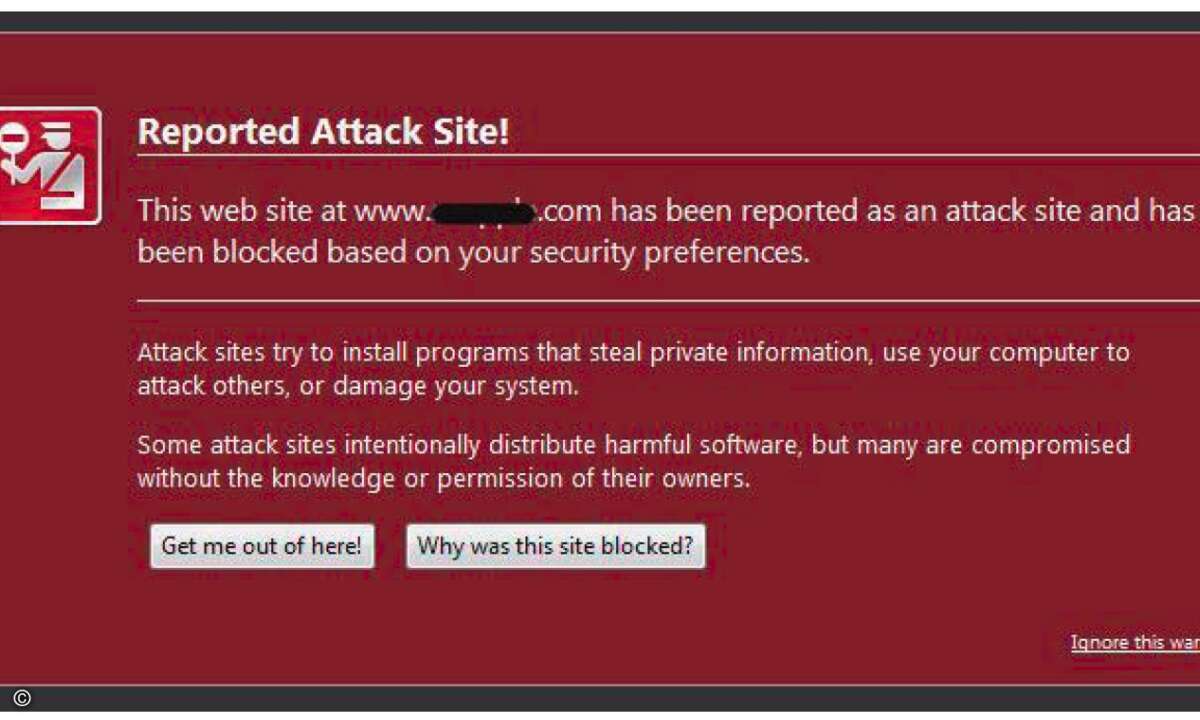Image resolution: width=1200 pixels, height=720 pixels.
Task: Click the Get me out of here! button
Action: 262,547
